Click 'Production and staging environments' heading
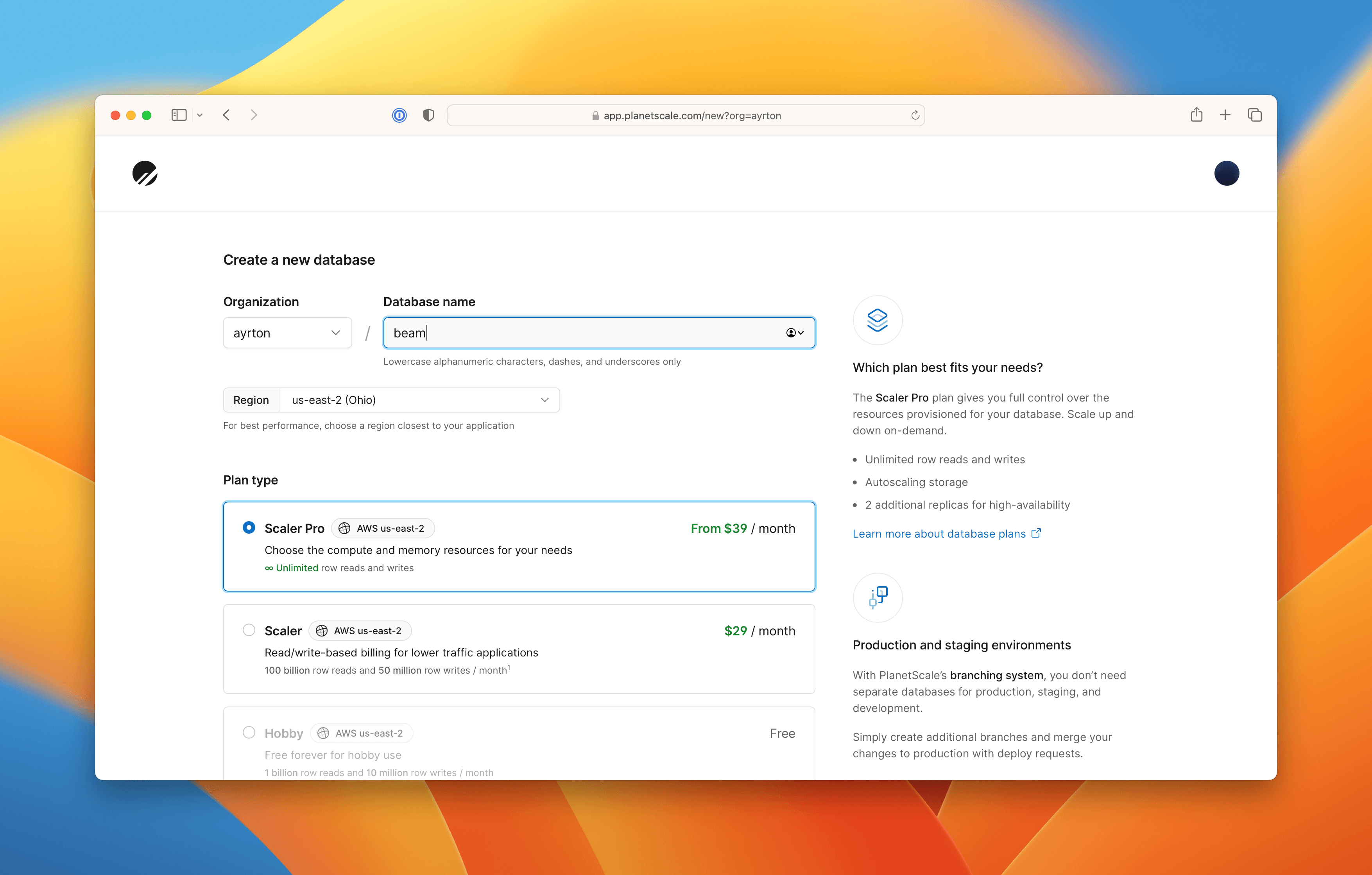This screenshot has height=875, width=1372. pos(962,645)
